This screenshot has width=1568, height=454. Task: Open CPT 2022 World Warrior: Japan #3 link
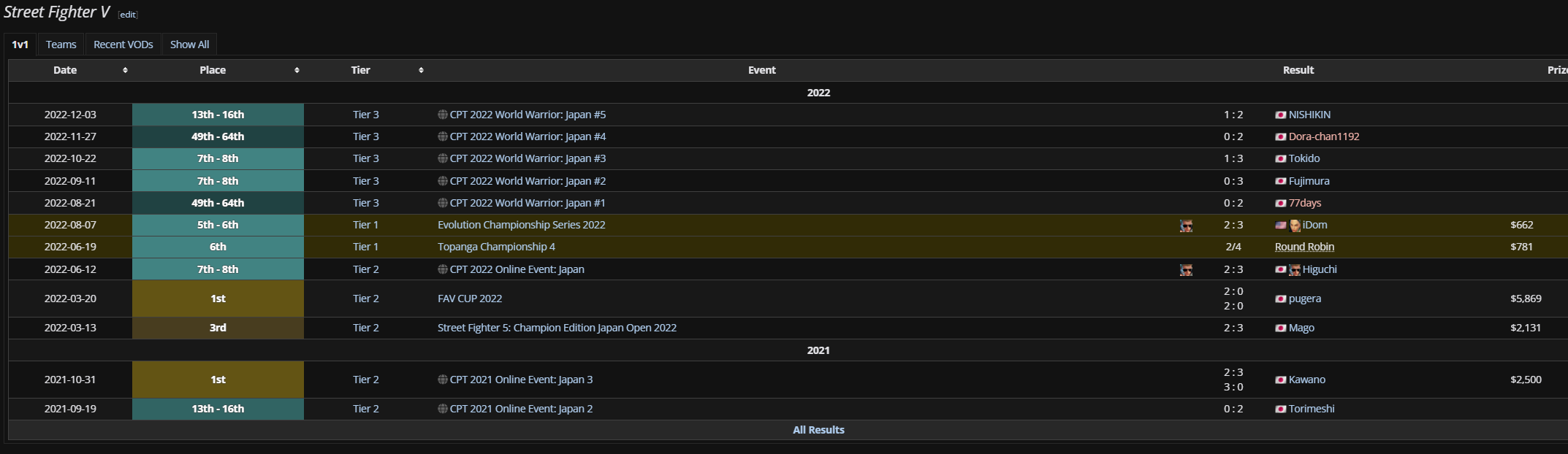pos(528,158)
